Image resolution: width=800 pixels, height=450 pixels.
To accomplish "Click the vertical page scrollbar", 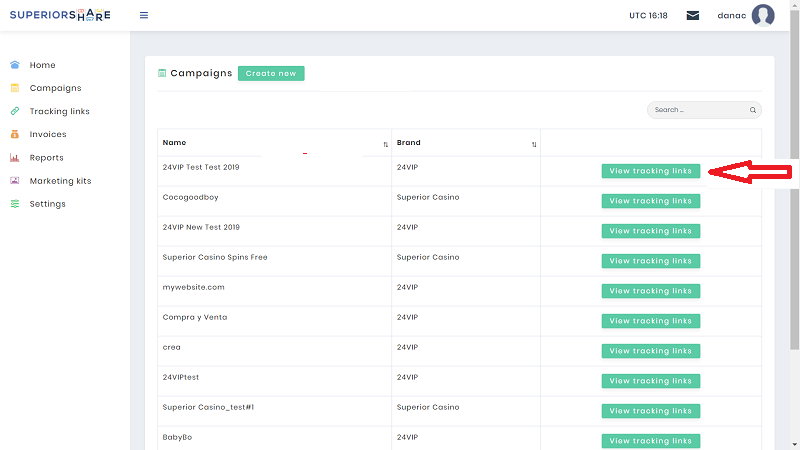I will [x=794, y=179].
